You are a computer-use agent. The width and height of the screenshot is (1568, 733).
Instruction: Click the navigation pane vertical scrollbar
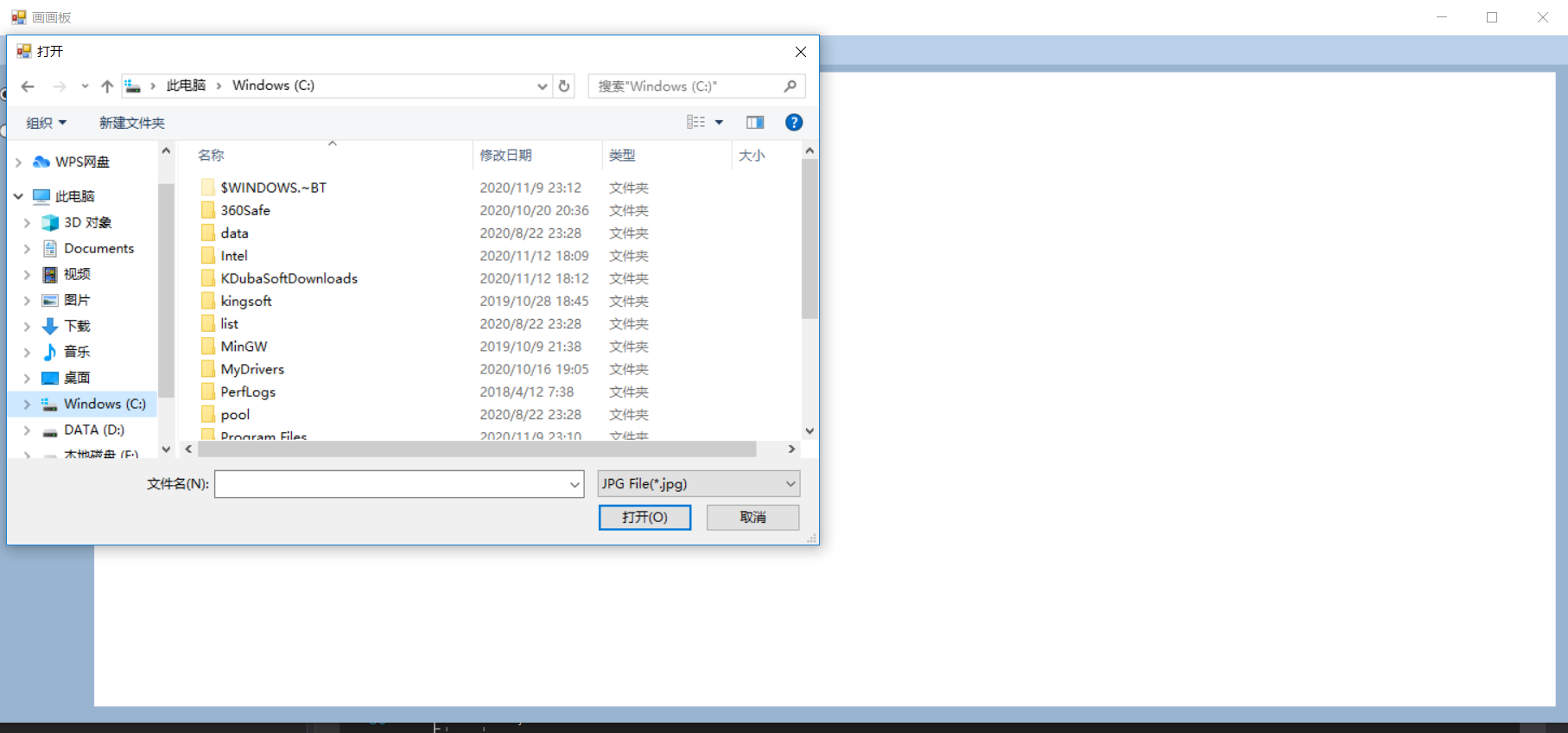tap(166, 290)
